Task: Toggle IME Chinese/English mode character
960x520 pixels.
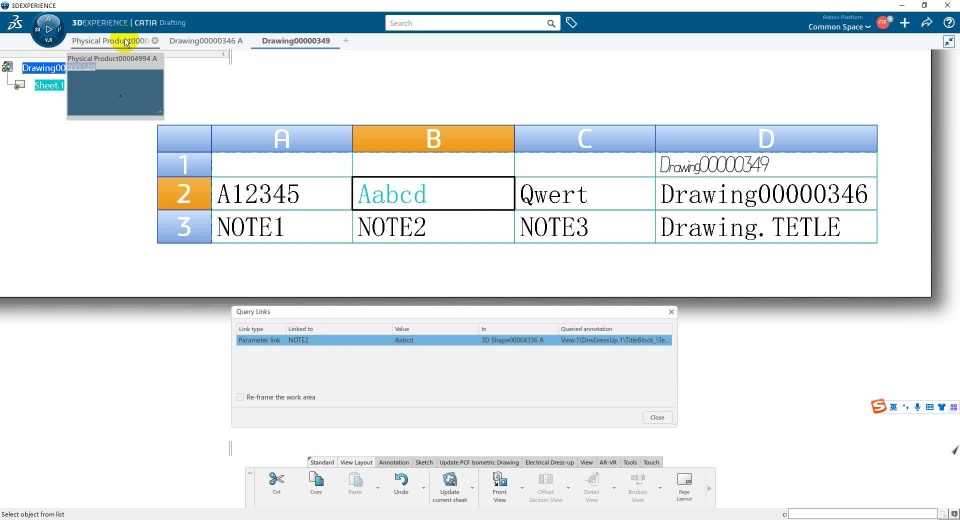Action: click(893, 407)
